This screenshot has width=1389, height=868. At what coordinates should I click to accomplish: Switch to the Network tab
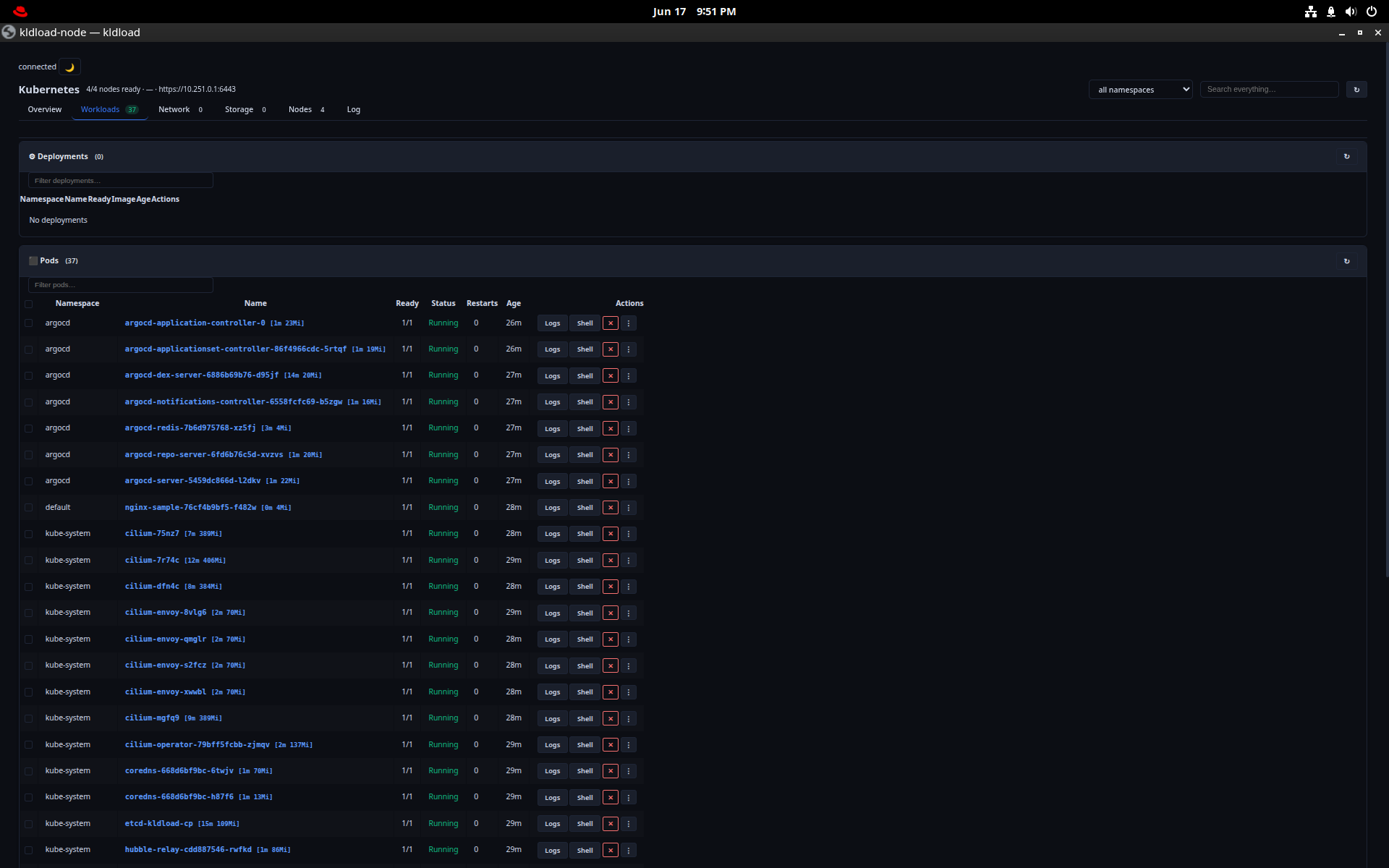pyautogui.click(x=181, y=109)
